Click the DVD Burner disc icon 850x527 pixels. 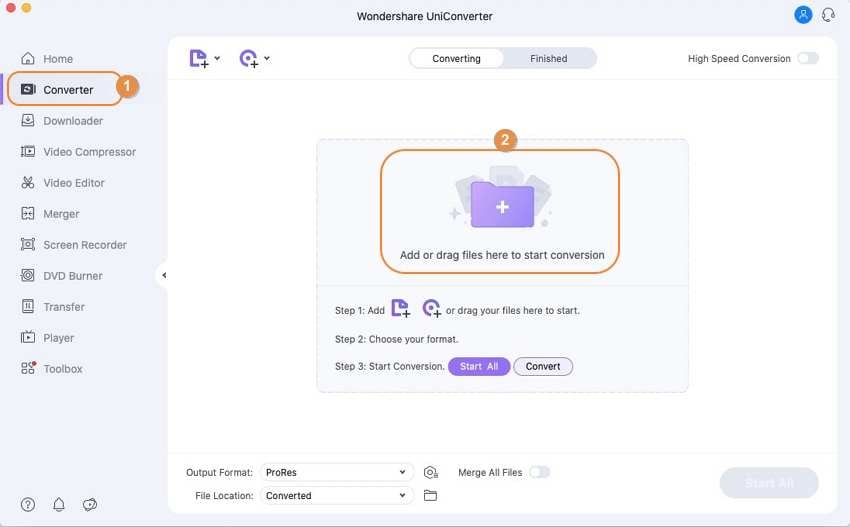28,275
